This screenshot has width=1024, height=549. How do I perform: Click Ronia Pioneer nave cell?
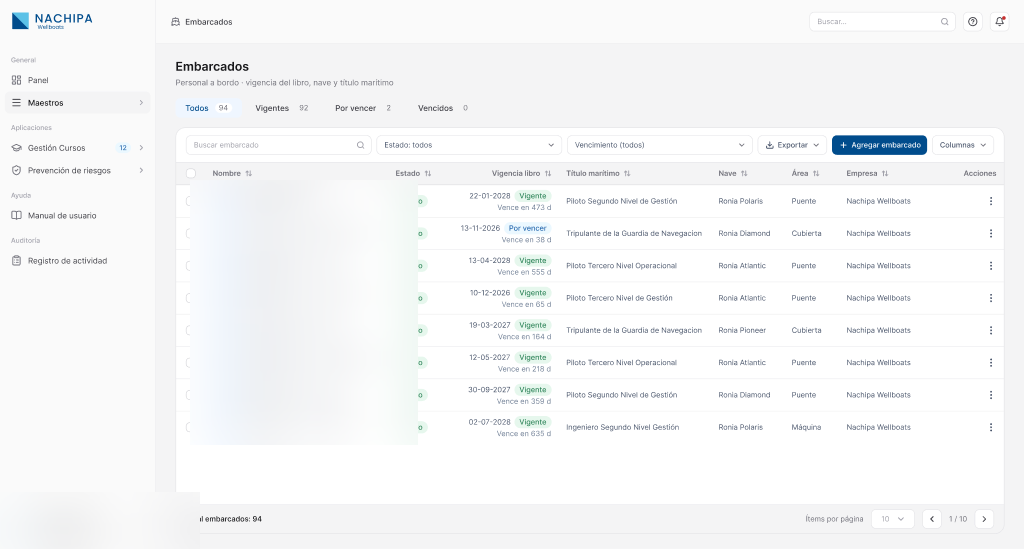[742, 330]
